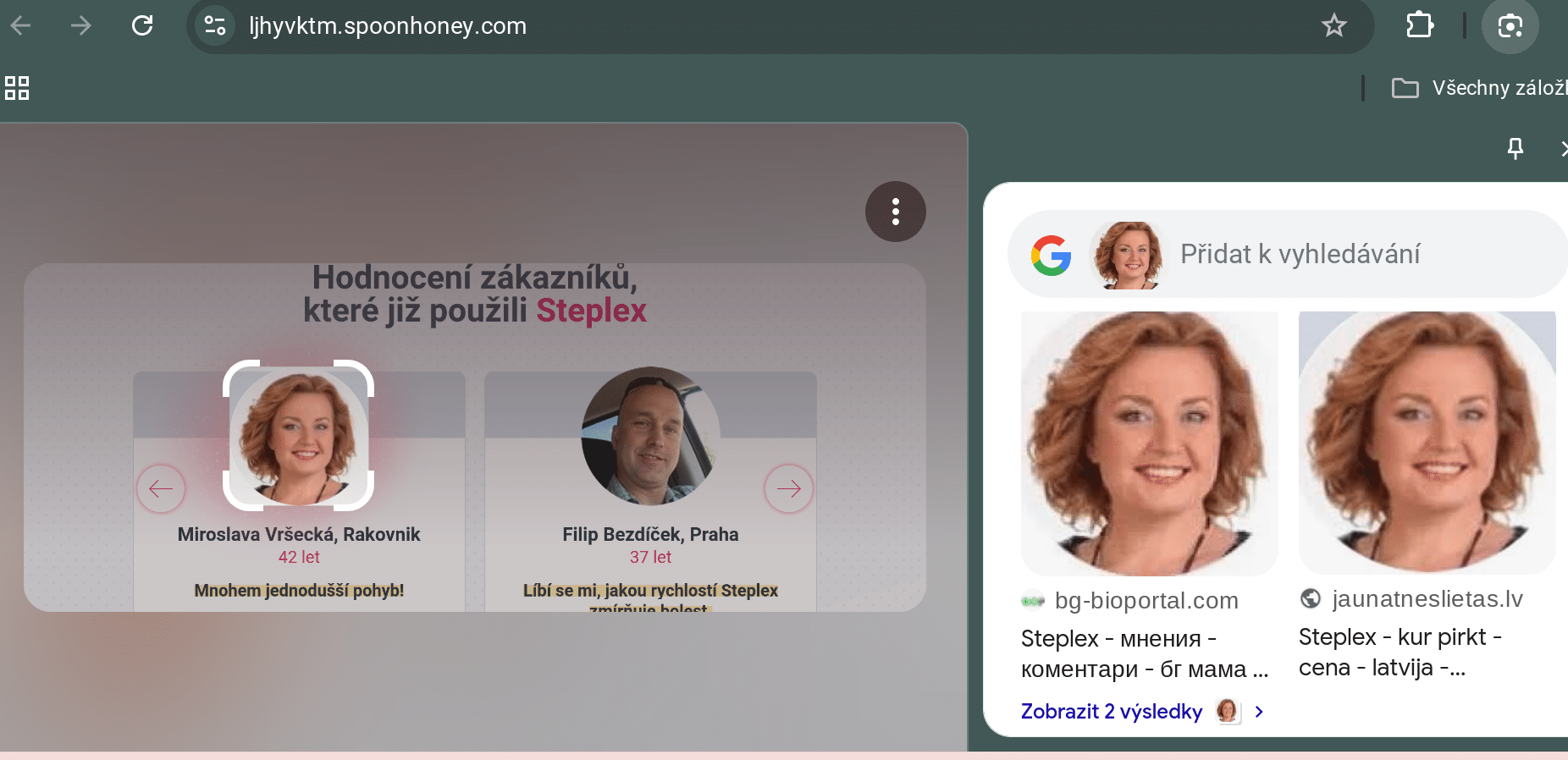1568x760 pixels.
Task: Click the text 37 let
Action: (650, 558)
